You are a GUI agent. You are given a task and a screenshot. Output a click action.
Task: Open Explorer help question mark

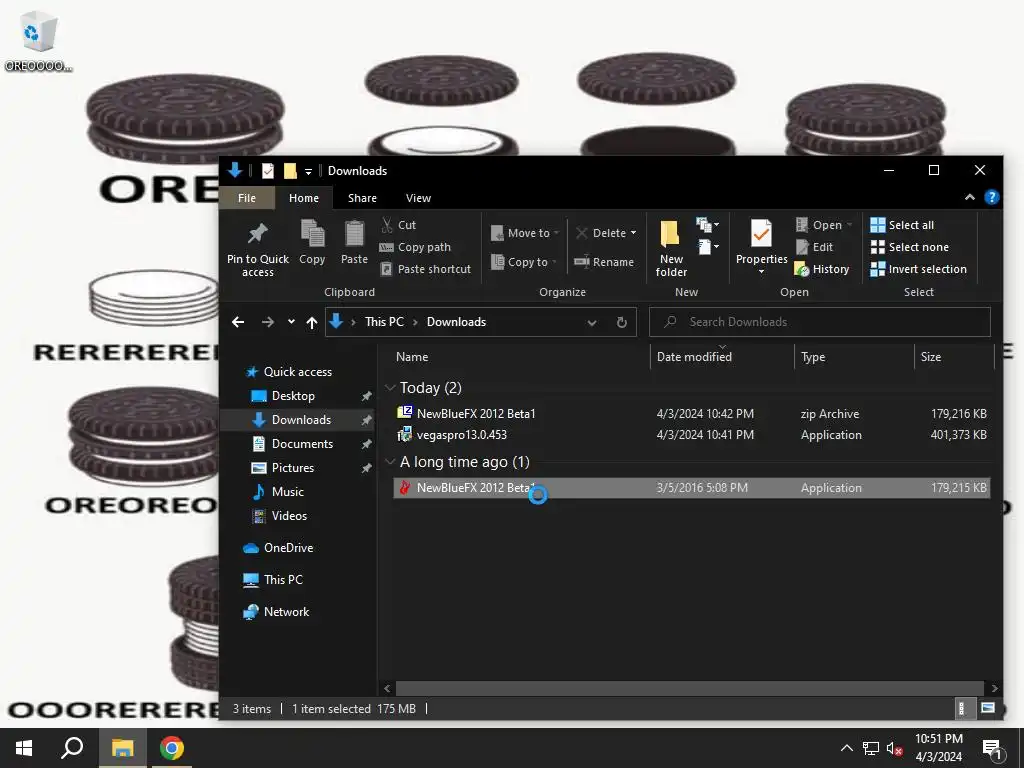coord(991,197)
